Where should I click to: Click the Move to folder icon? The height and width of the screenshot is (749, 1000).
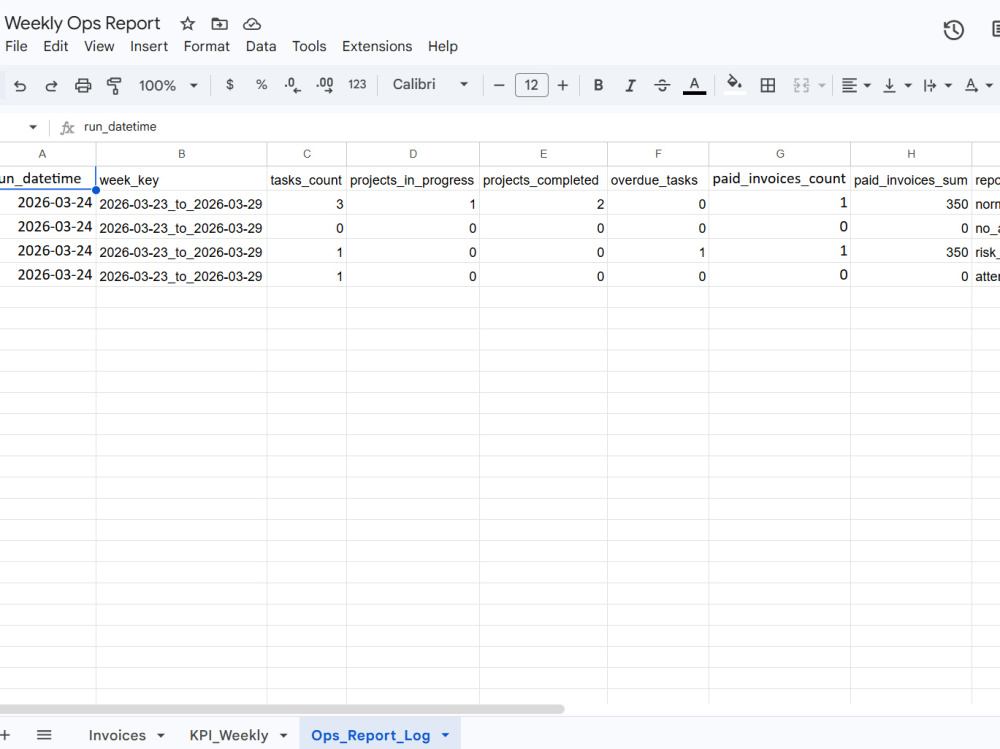(x=219, y=24)
